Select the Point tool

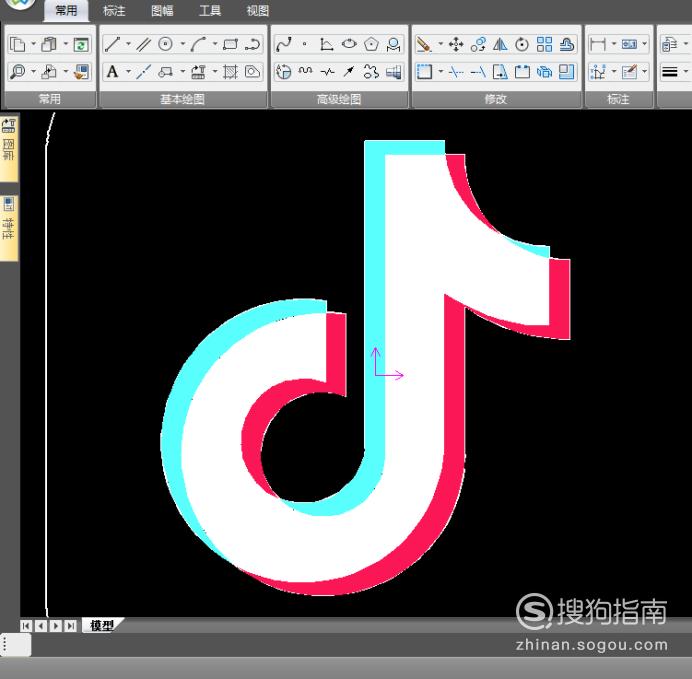pyautogui.click(x=305, y=44)
